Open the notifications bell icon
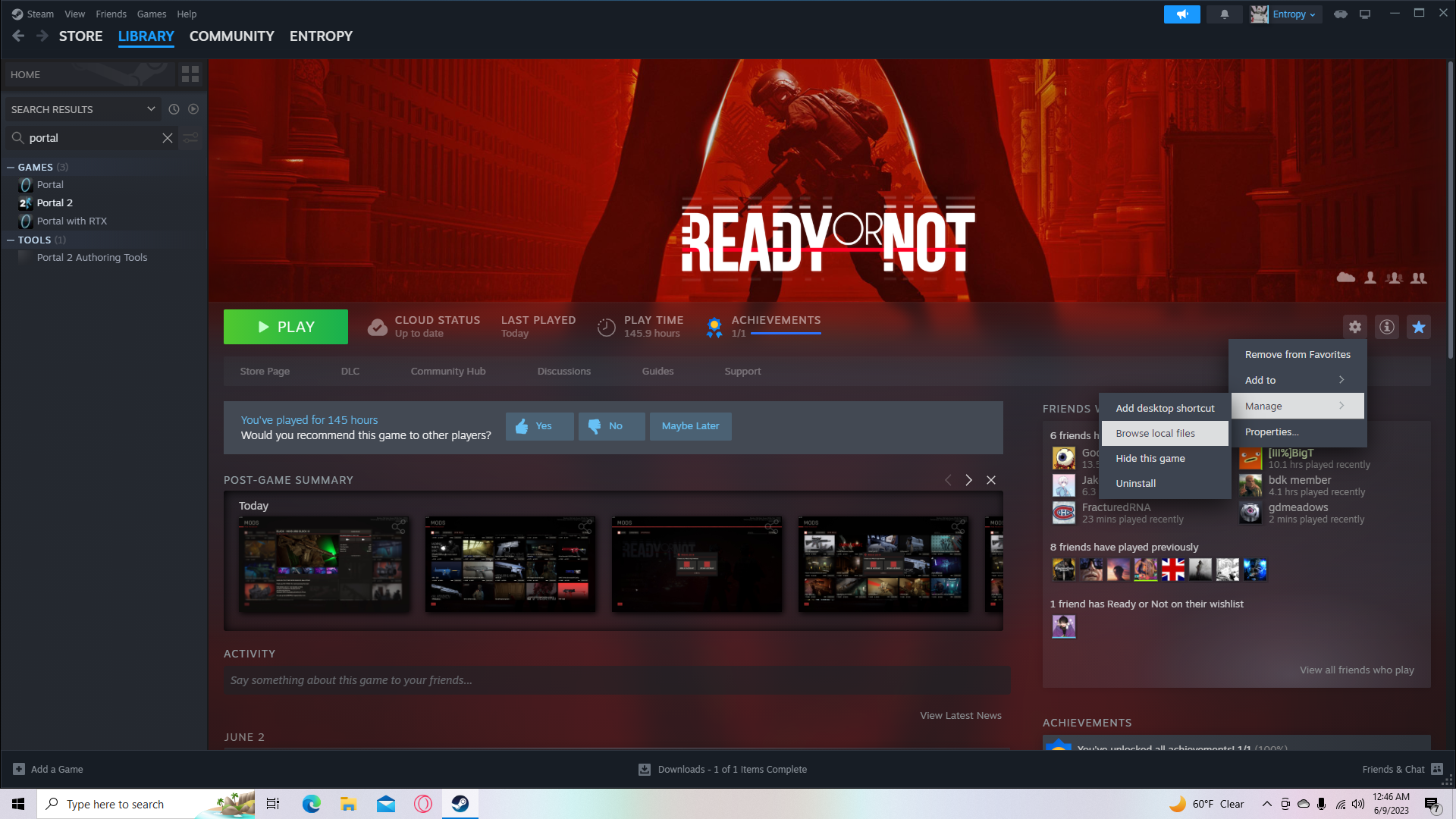 1224,14
